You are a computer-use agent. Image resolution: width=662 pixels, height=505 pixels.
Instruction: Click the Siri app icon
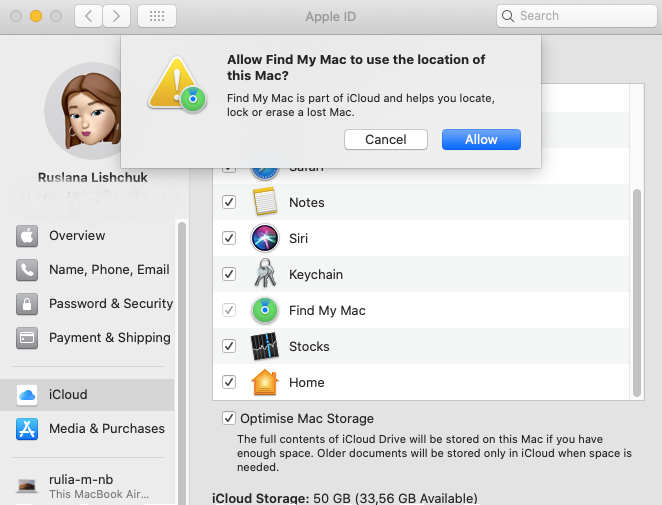pos(265,238)
